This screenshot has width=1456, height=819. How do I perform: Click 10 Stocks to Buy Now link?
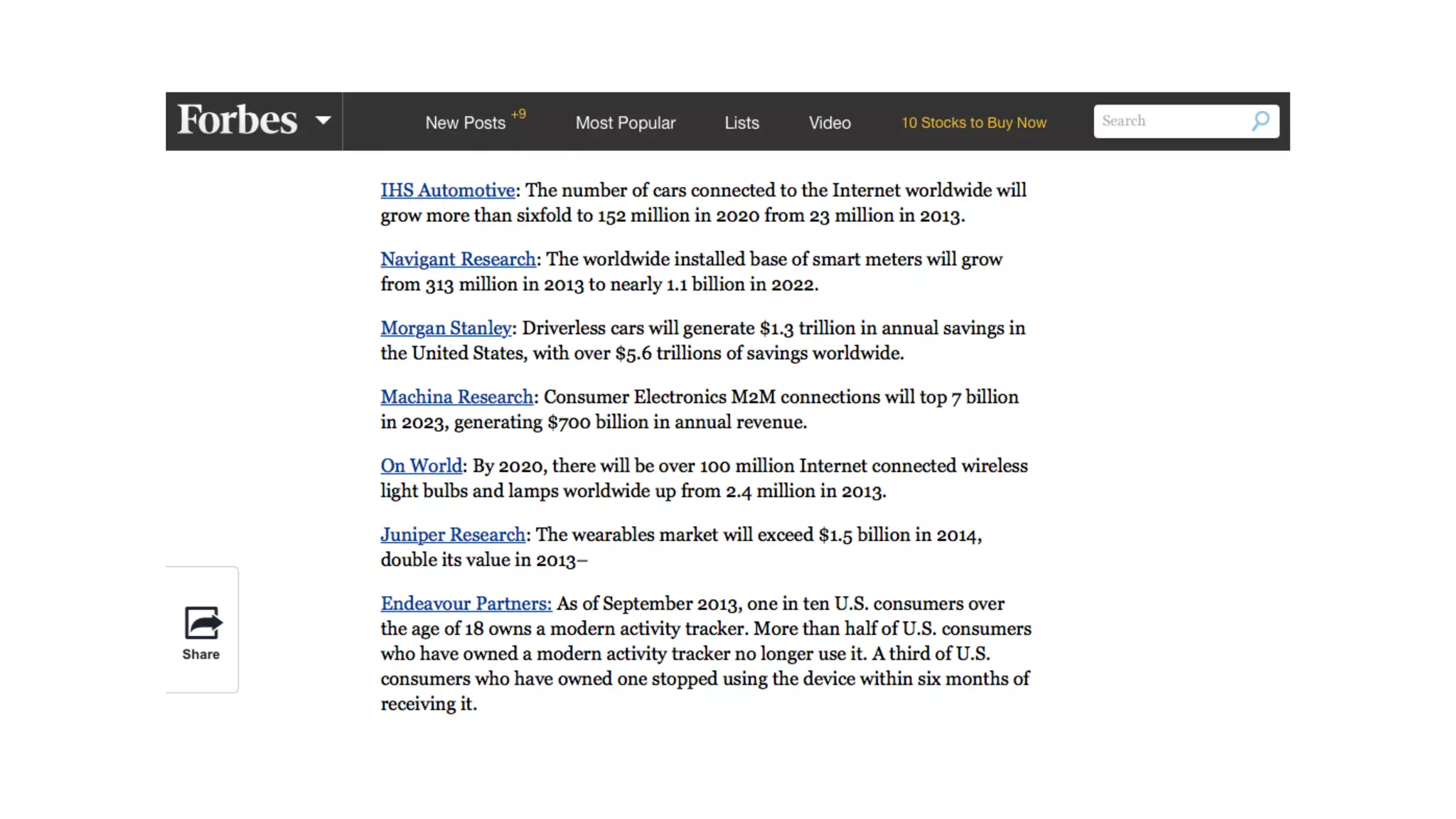(x=973, y=123)
